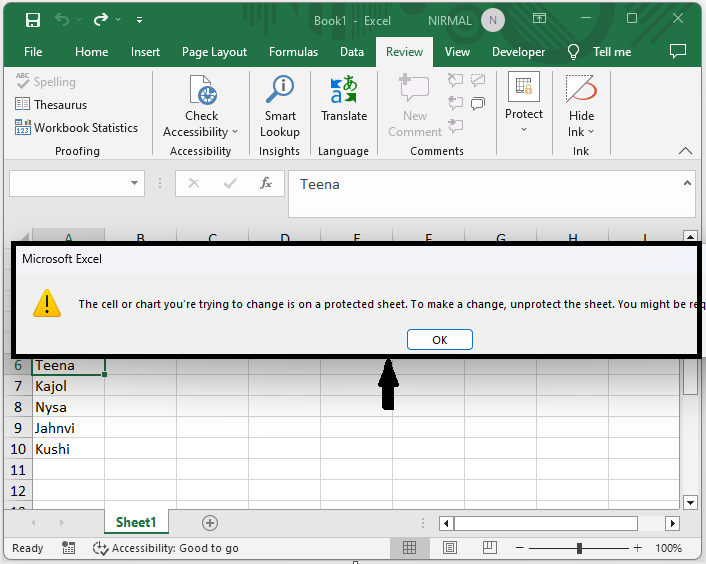Viewport: 706px width, 564px height.
Task: Add a new sheet with plus icon
Action: [x=210, y=523]
